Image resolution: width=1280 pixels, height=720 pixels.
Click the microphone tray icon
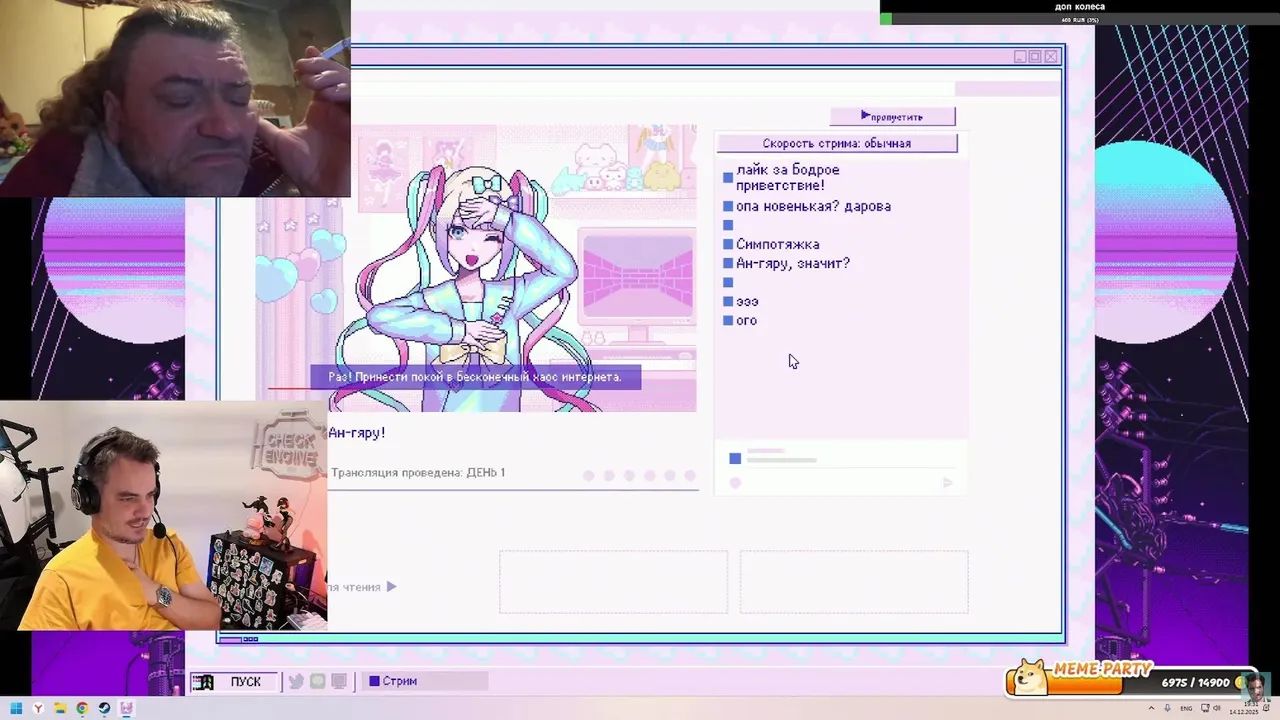(x=1167, y=709)
